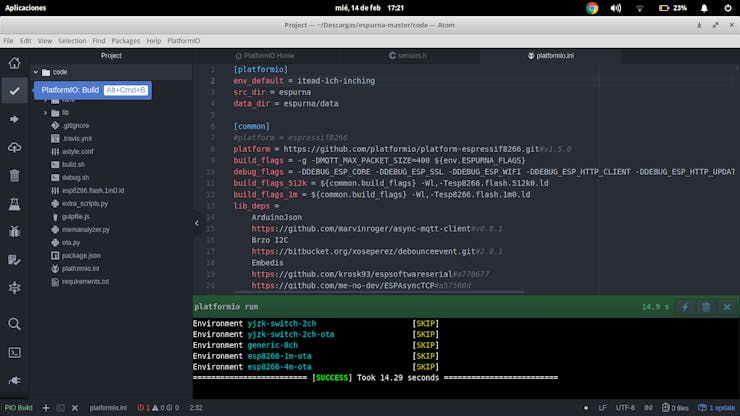740x416 pixels.
Task: Open the debug bug icon in sidebar
Action: [x=14, y=232]
